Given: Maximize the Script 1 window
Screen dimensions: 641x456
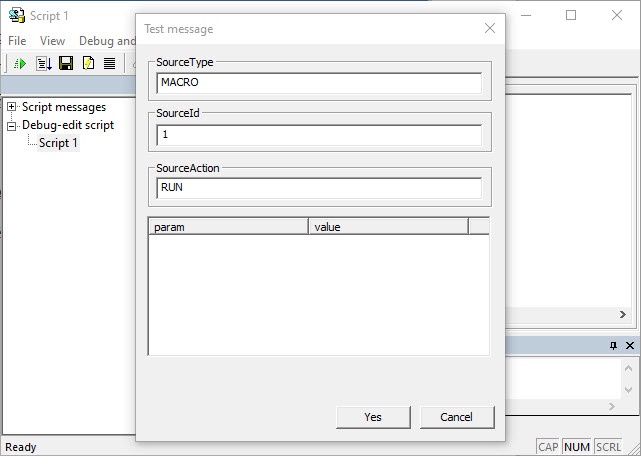Looking at the screenshot, I should 571,16.
